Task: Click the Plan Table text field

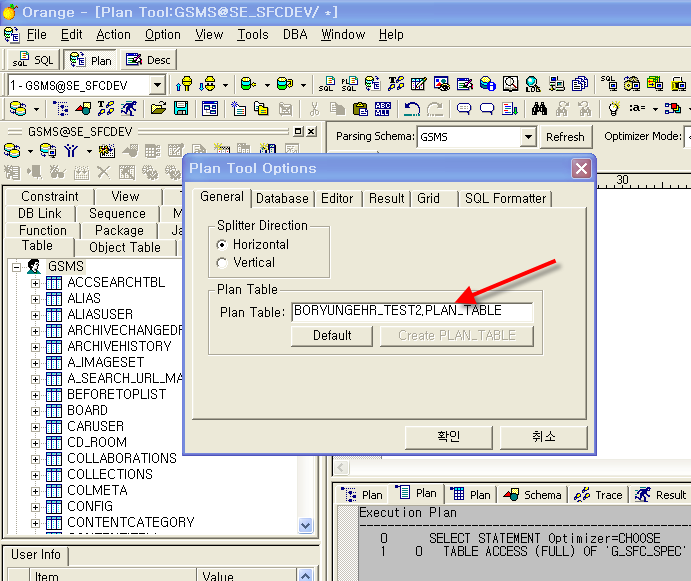Action: coord(412,311)
